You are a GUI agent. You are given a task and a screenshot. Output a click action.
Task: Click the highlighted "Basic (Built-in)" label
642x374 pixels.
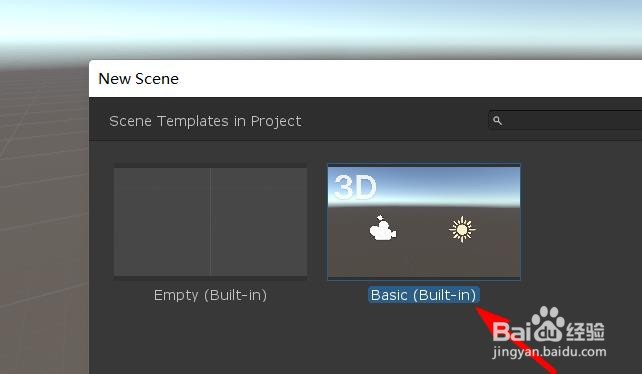coord(424,295)
